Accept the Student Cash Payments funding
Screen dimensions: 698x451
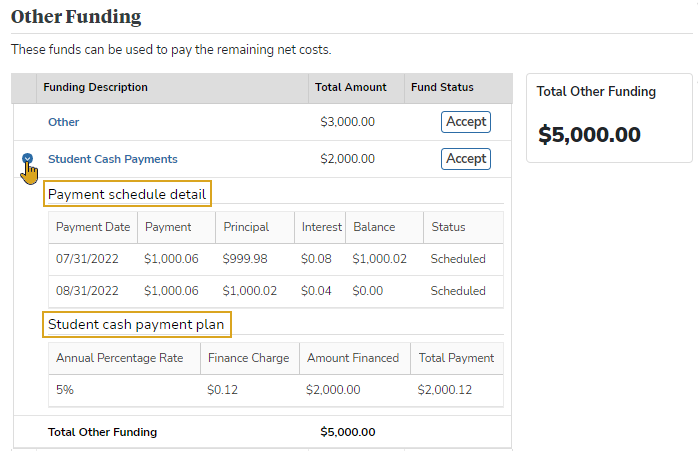466,159
